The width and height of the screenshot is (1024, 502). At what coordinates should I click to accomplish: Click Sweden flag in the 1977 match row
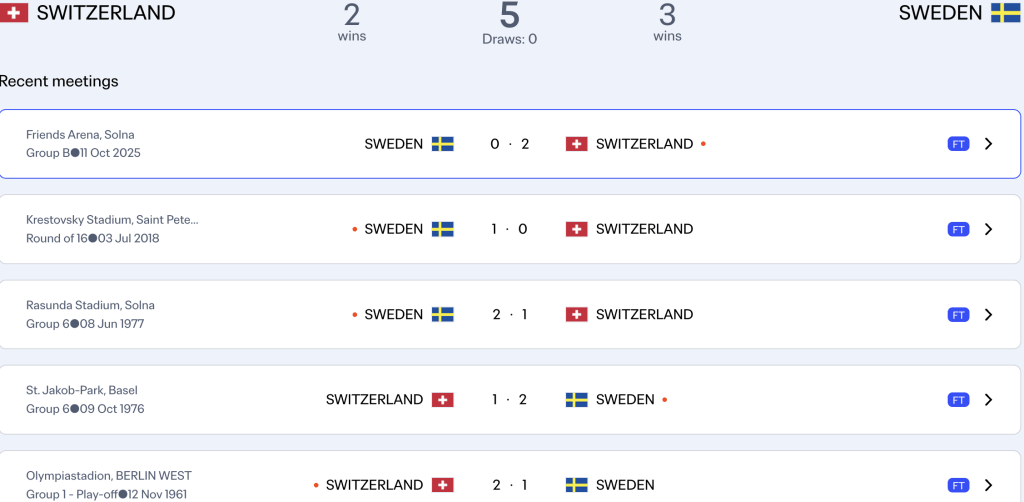coord(443,314)
